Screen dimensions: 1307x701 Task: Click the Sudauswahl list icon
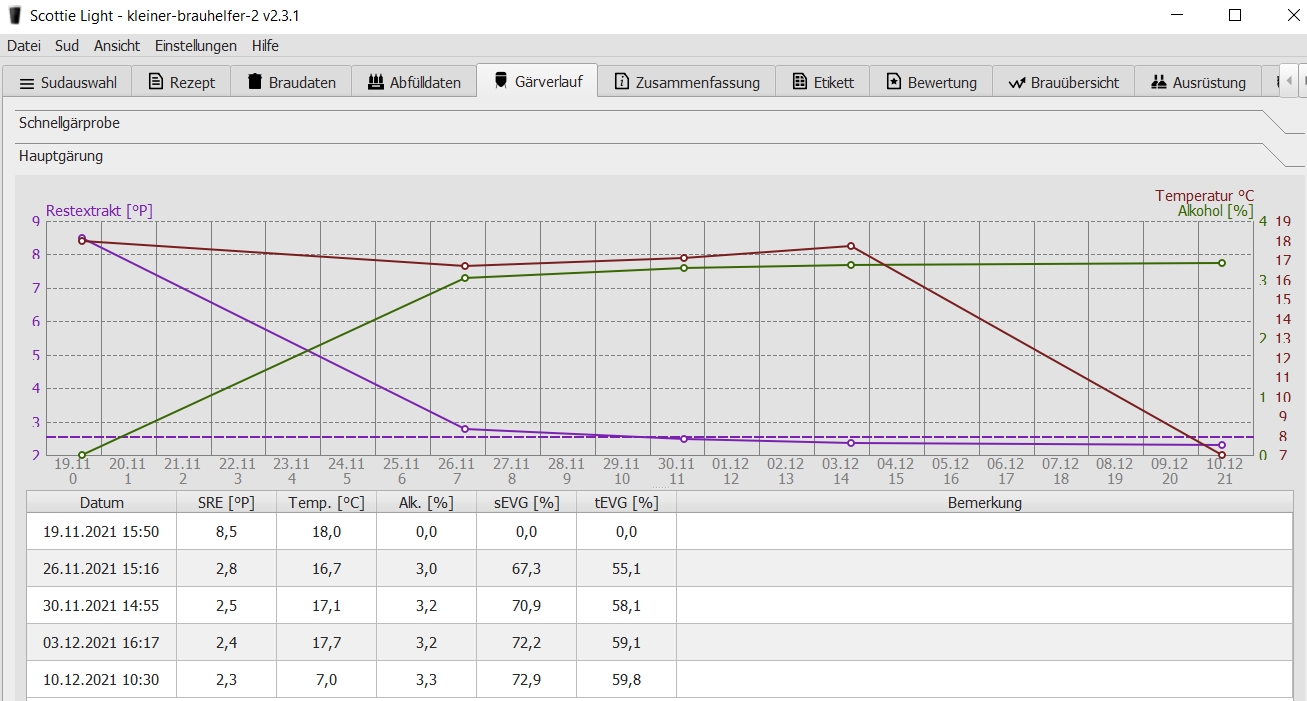pyautogui.click(x=27, y=83)
